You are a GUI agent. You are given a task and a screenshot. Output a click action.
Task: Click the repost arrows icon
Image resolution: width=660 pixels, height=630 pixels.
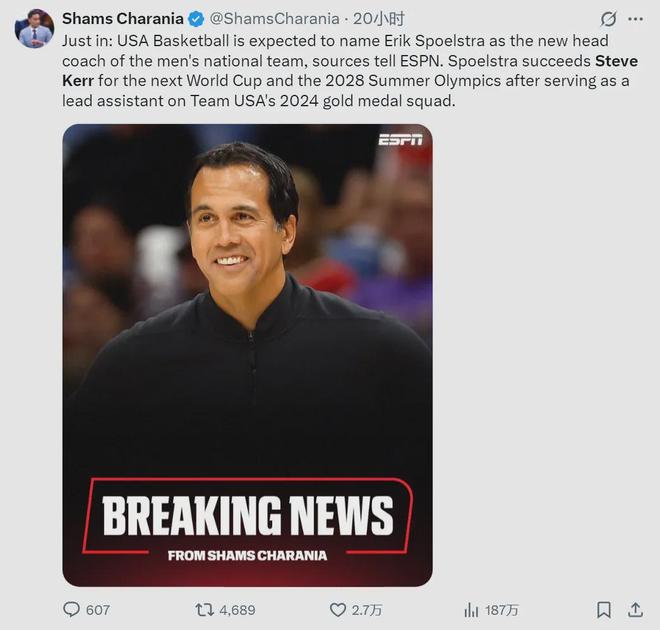click(x=203, y=609)
